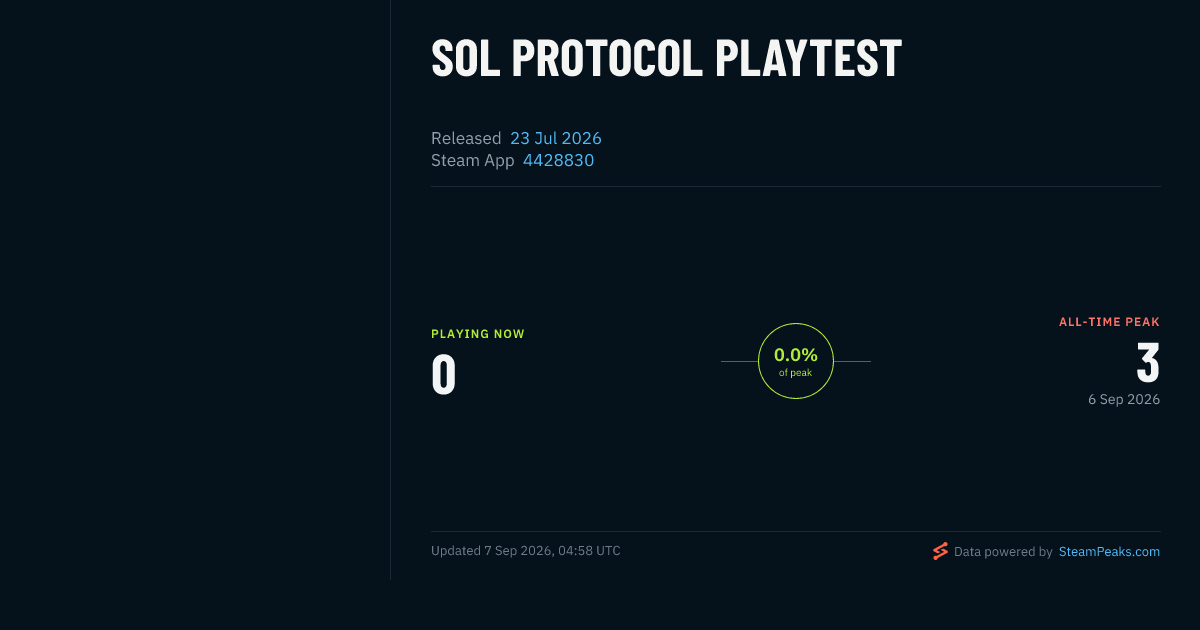Click the SteamPeaks orange logo icon
The image size is (1200, 630).
point(940,551)
